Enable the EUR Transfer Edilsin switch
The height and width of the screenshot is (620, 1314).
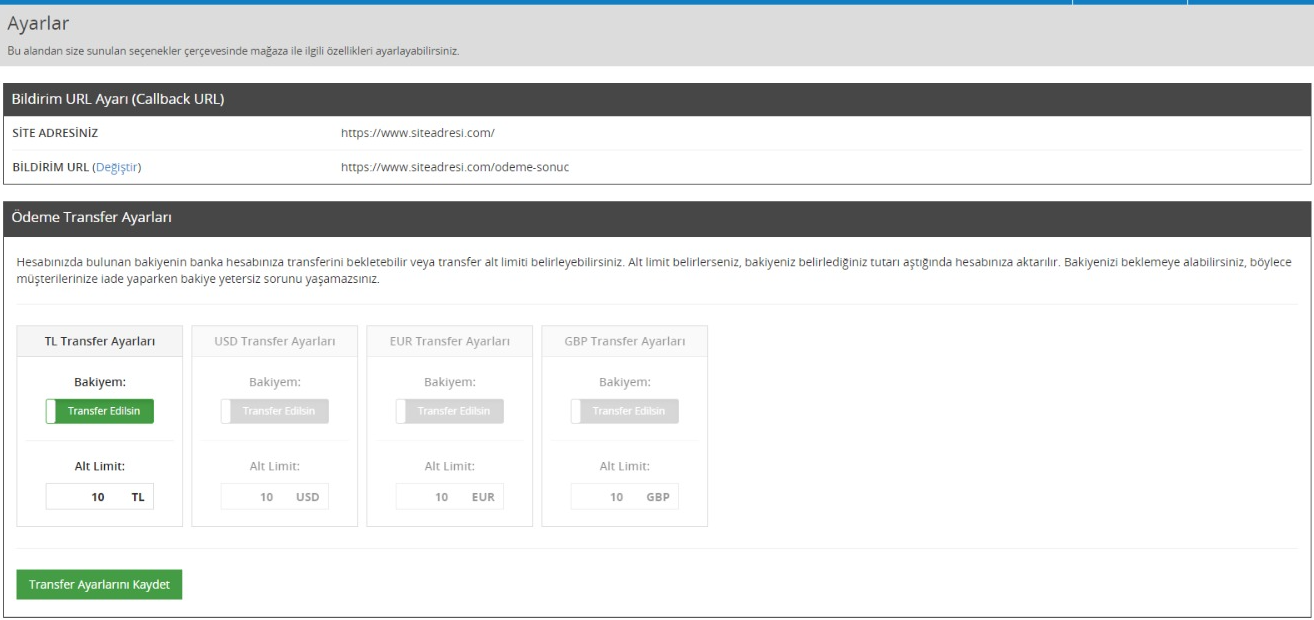coord(450,411)
